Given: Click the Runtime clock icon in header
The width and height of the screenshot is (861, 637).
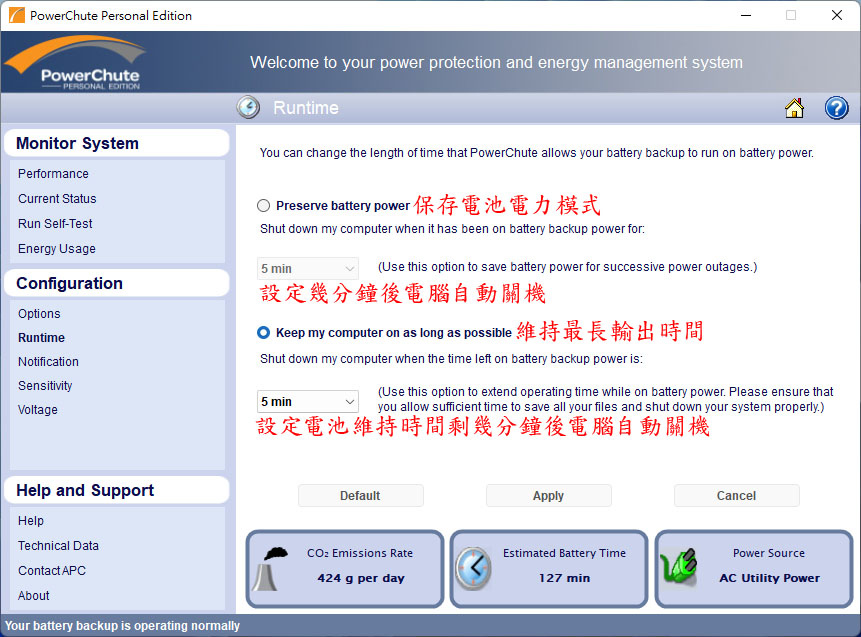Looking at the screenshot, I should click(248, 107).
